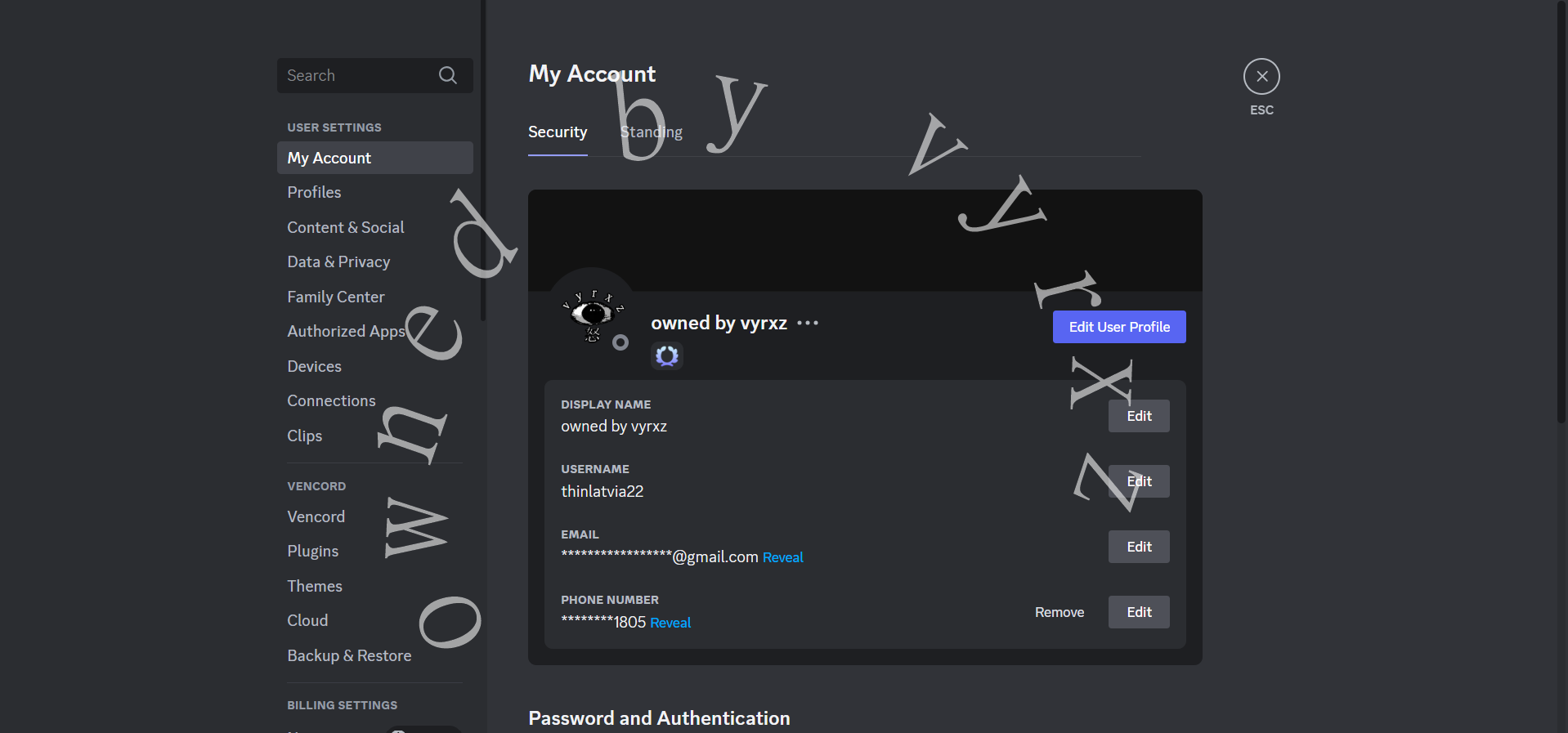Click the sidebar scrollbar

click(483, 163)
